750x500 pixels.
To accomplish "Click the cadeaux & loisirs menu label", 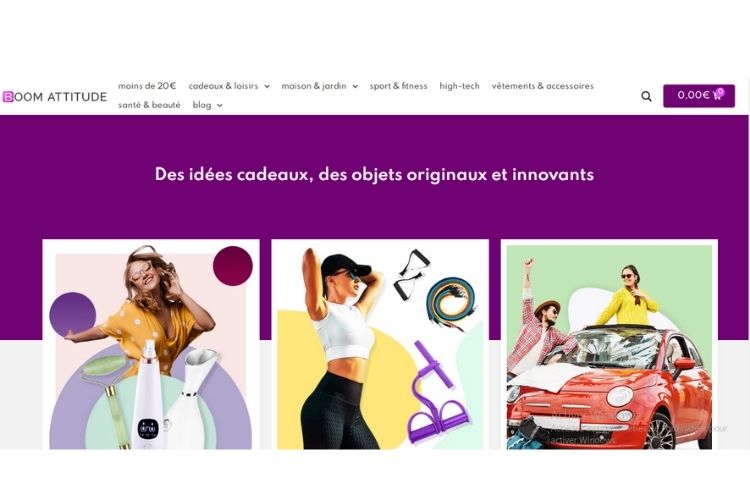I will tap(223, 86).
